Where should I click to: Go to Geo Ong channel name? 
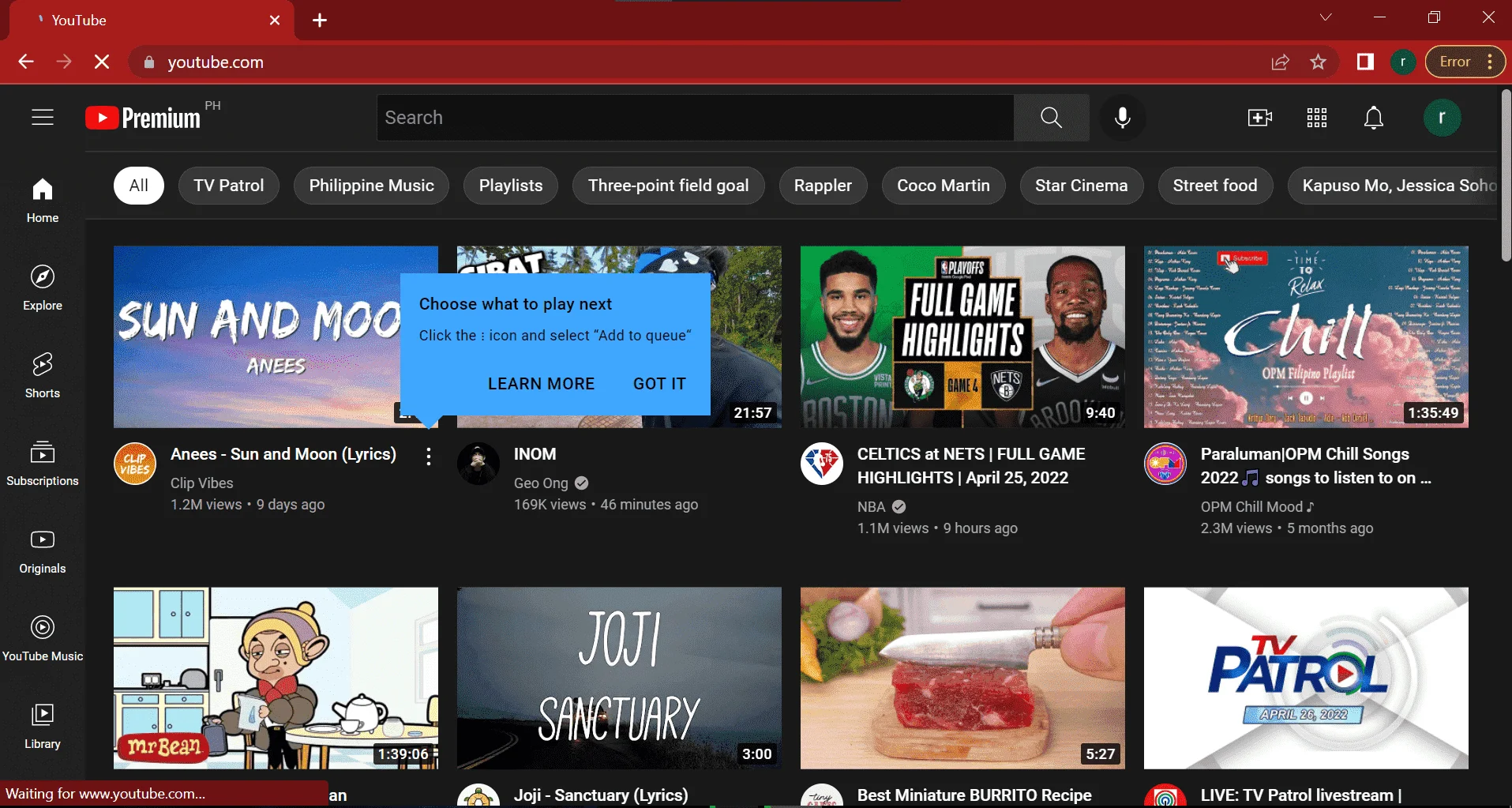(x=541, y=483)
